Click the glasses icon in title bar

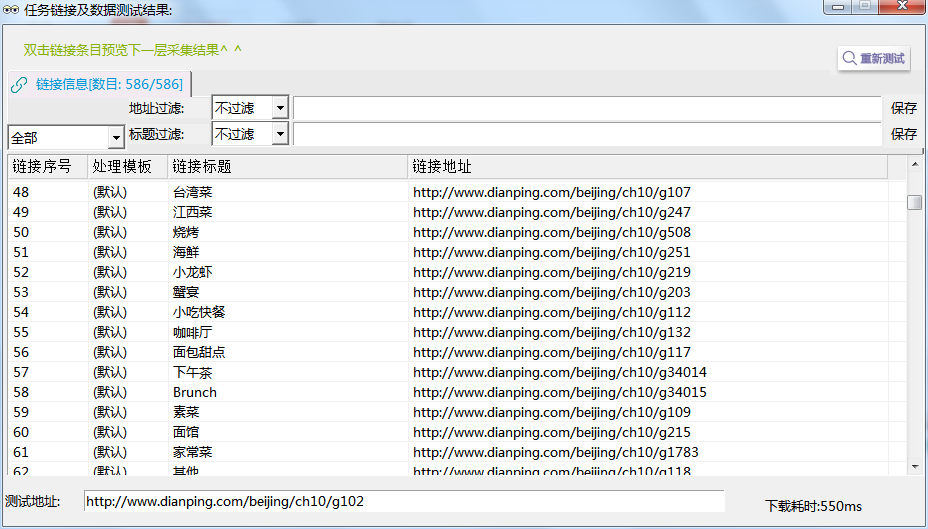pos(11,9)
